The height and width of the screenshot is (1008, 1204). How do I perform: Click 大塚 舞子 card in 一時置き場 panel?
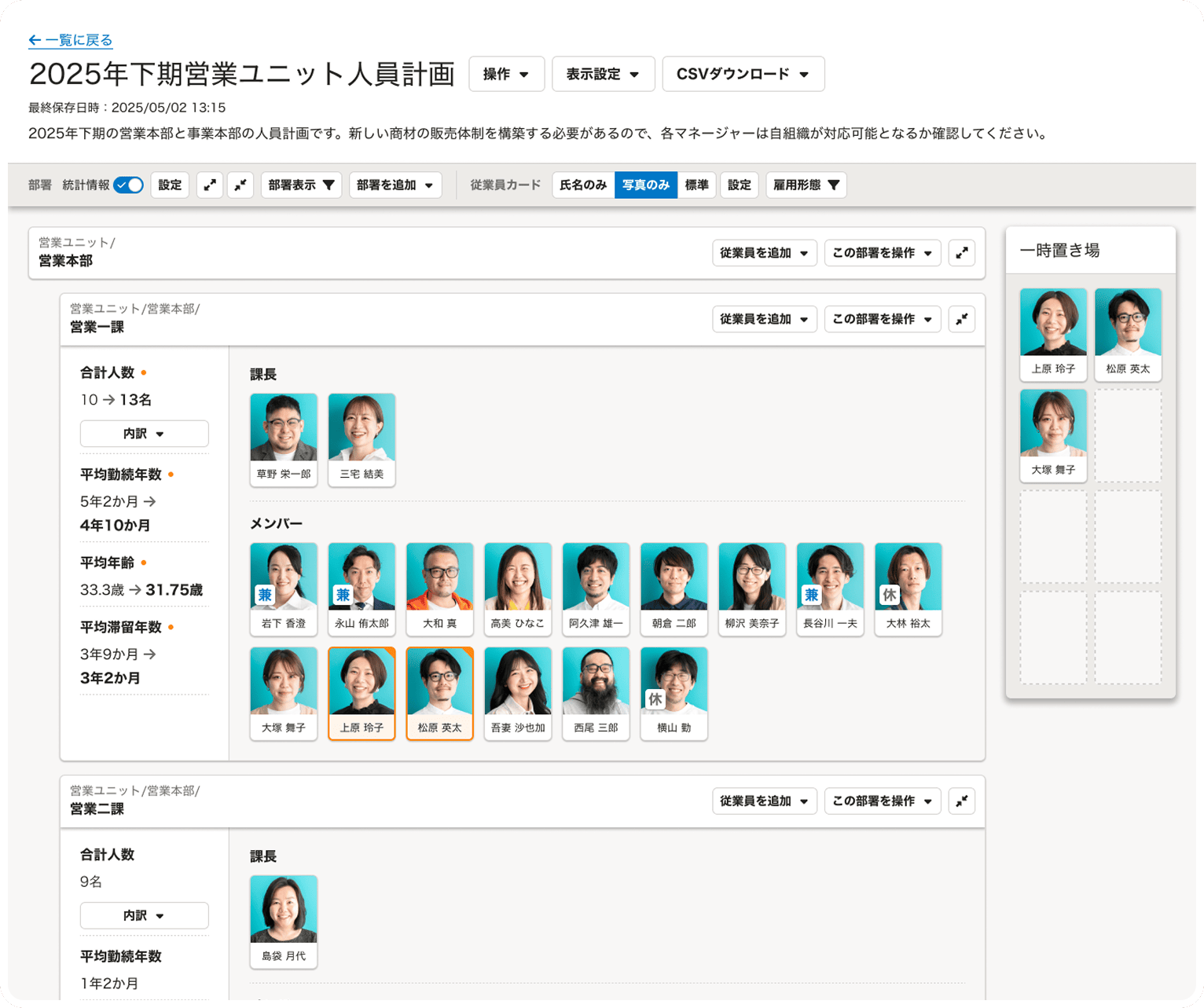pos(1053,434)
